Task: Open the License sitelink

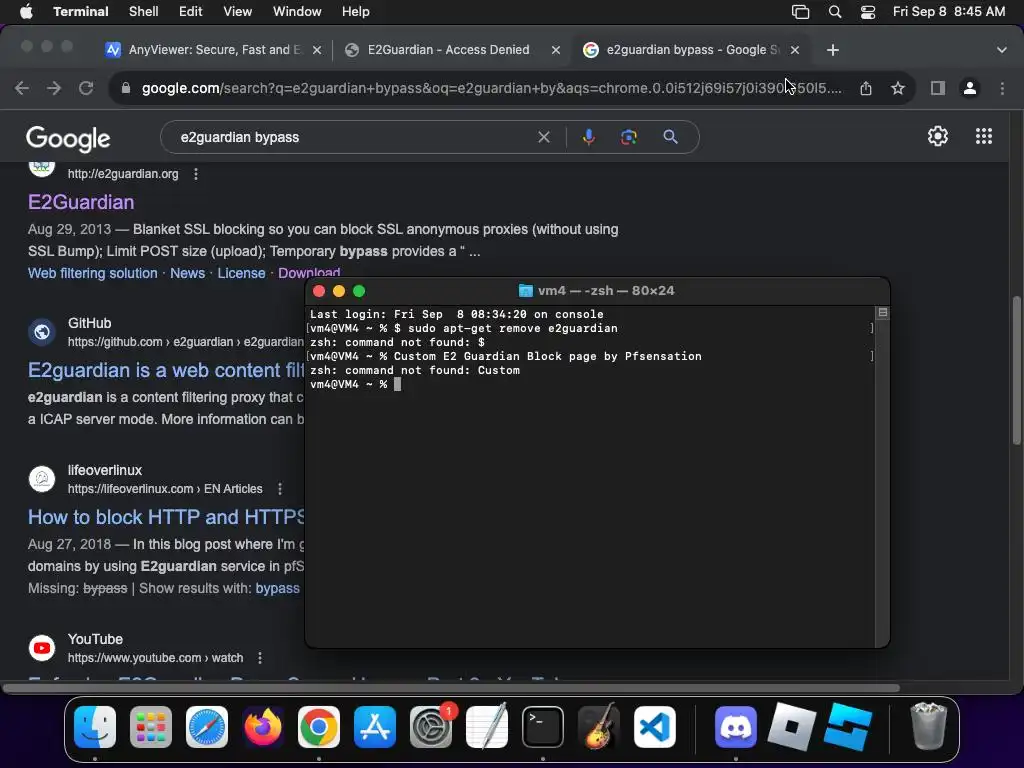Action: [241, 273]
